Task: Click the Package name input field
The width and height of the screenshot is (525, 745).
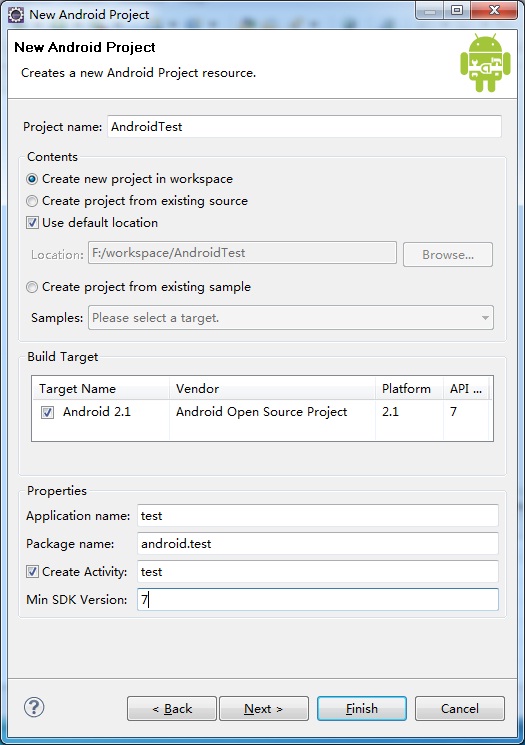Action: (x=318, y=544)
